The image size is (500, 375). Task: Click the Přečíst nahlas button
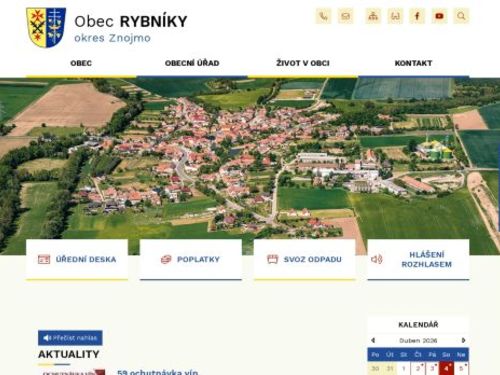(70, 338)
